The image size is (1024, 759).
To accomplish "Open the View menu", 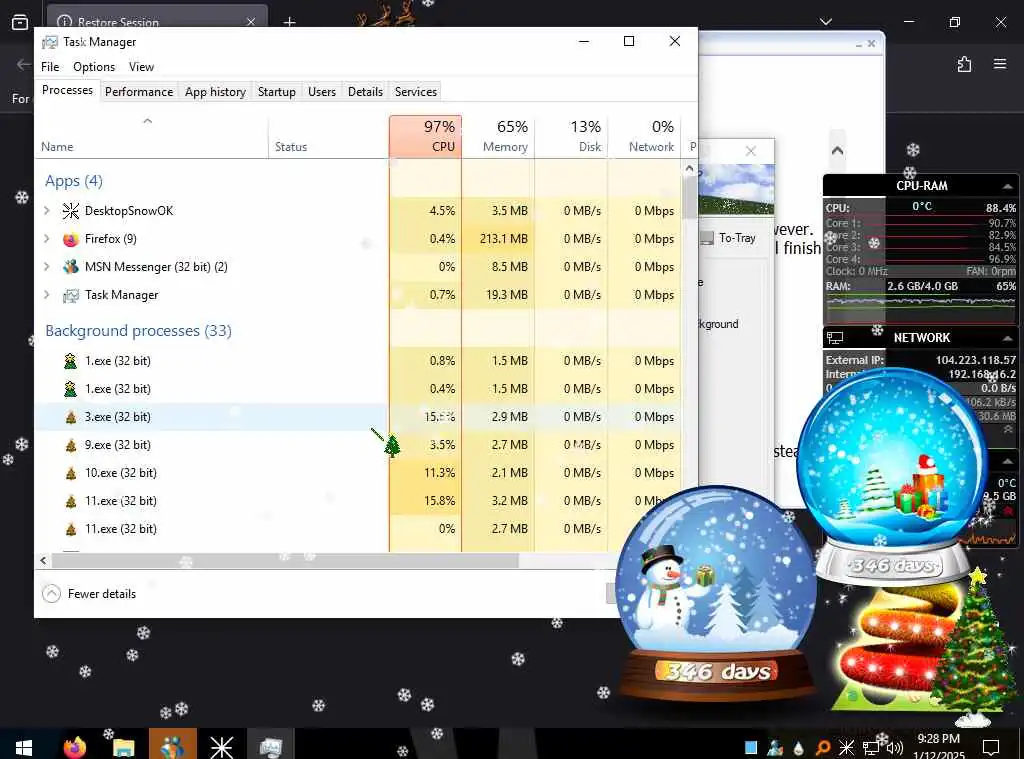I will pos(141,67).
